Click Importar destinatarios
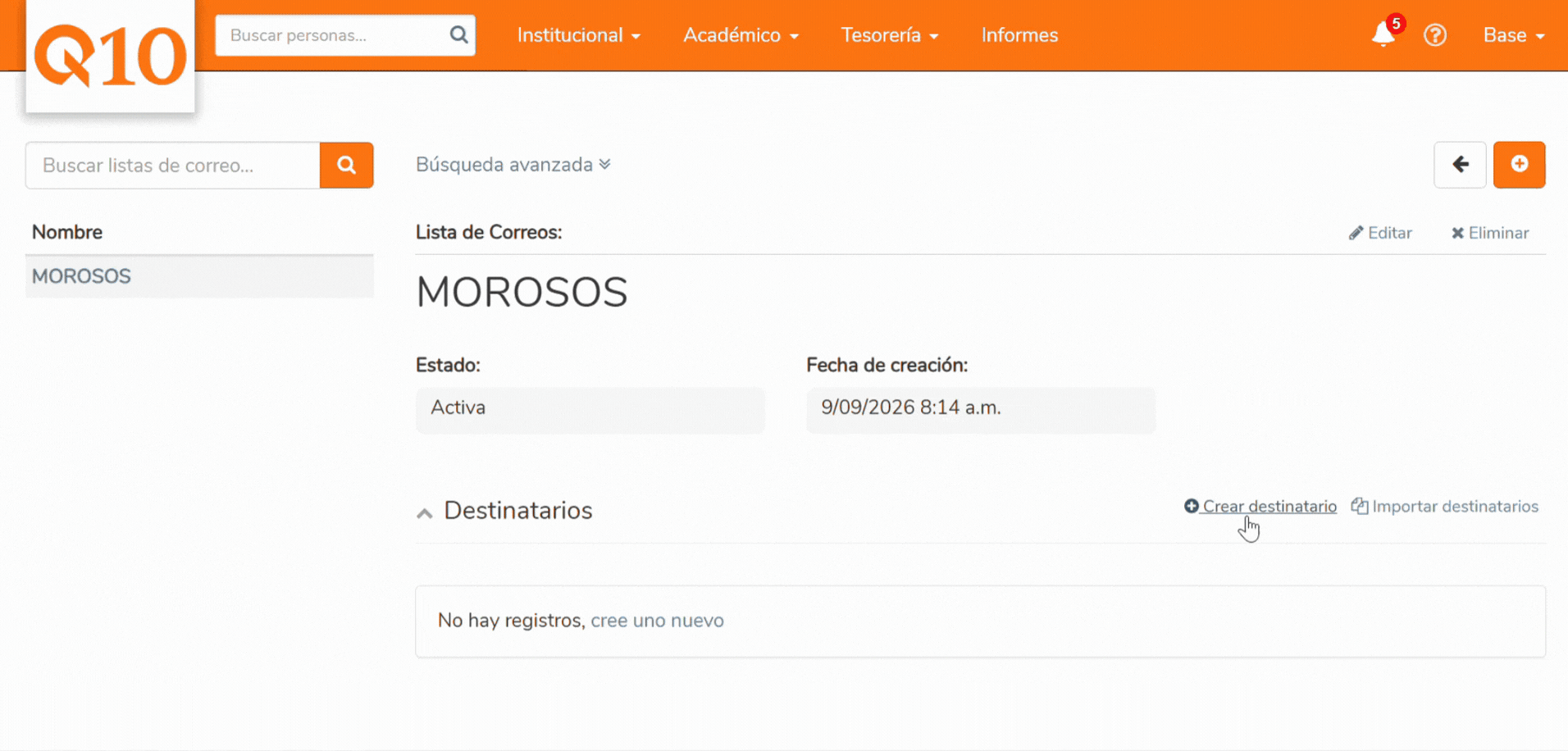Viewport: 1568px width, 751px height. click(x=1445, y=507)
